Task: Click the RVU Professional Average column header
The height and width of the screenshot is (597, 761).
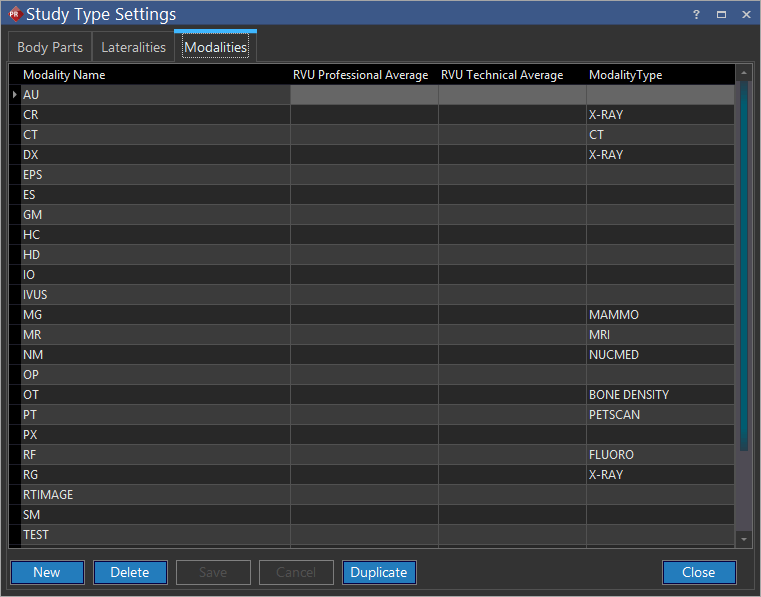Action: click(360, 75)
